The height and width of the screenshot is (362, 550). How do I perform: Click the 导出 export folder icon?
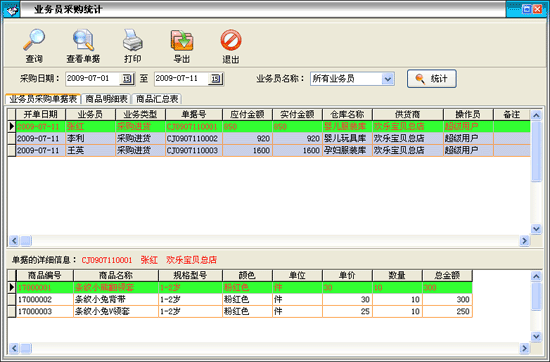[182, 40]
